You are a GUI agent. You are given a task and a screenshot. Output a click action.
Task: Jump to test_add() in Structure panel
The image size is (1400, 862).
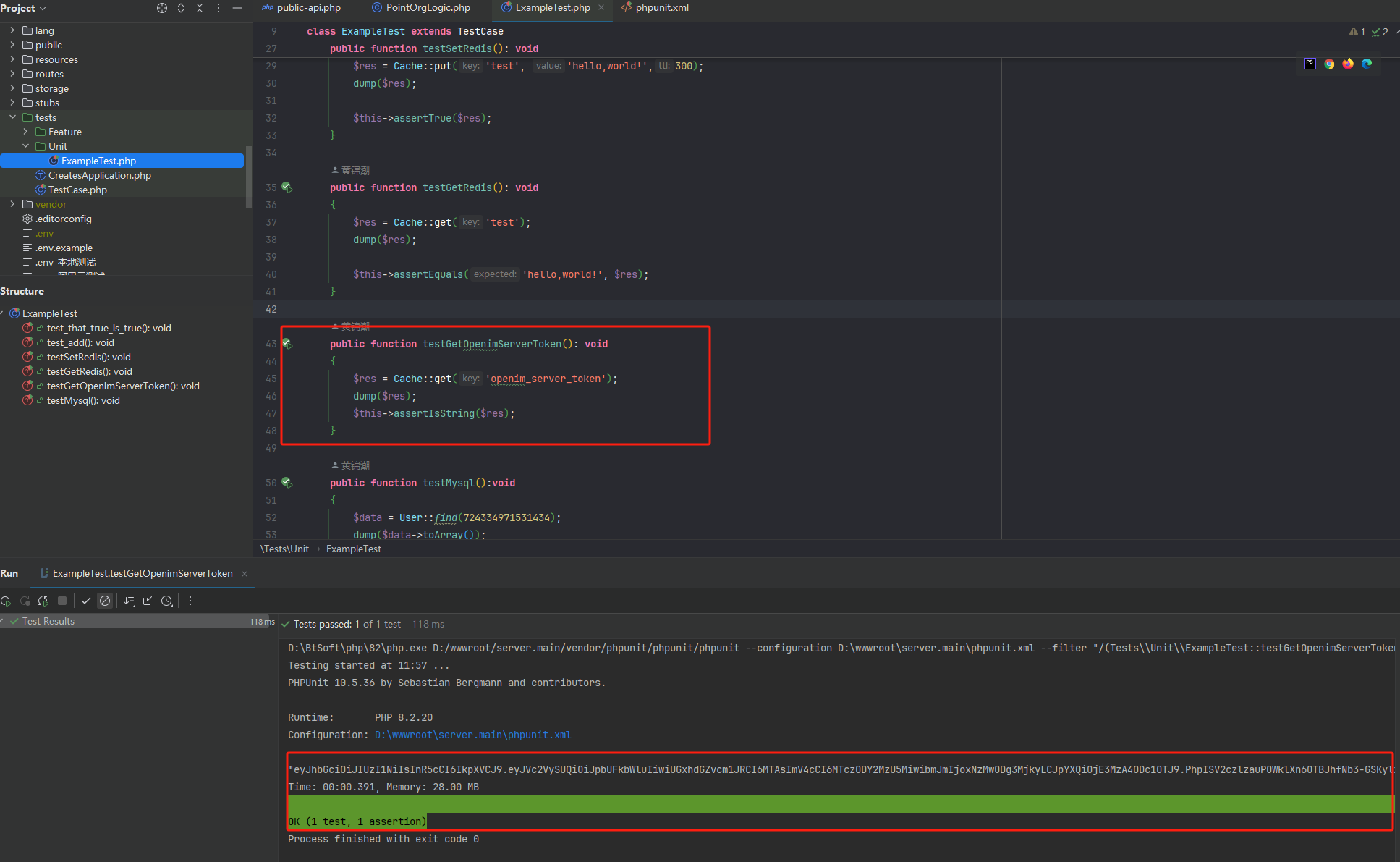pyautogui.click(x=80, y=342)
